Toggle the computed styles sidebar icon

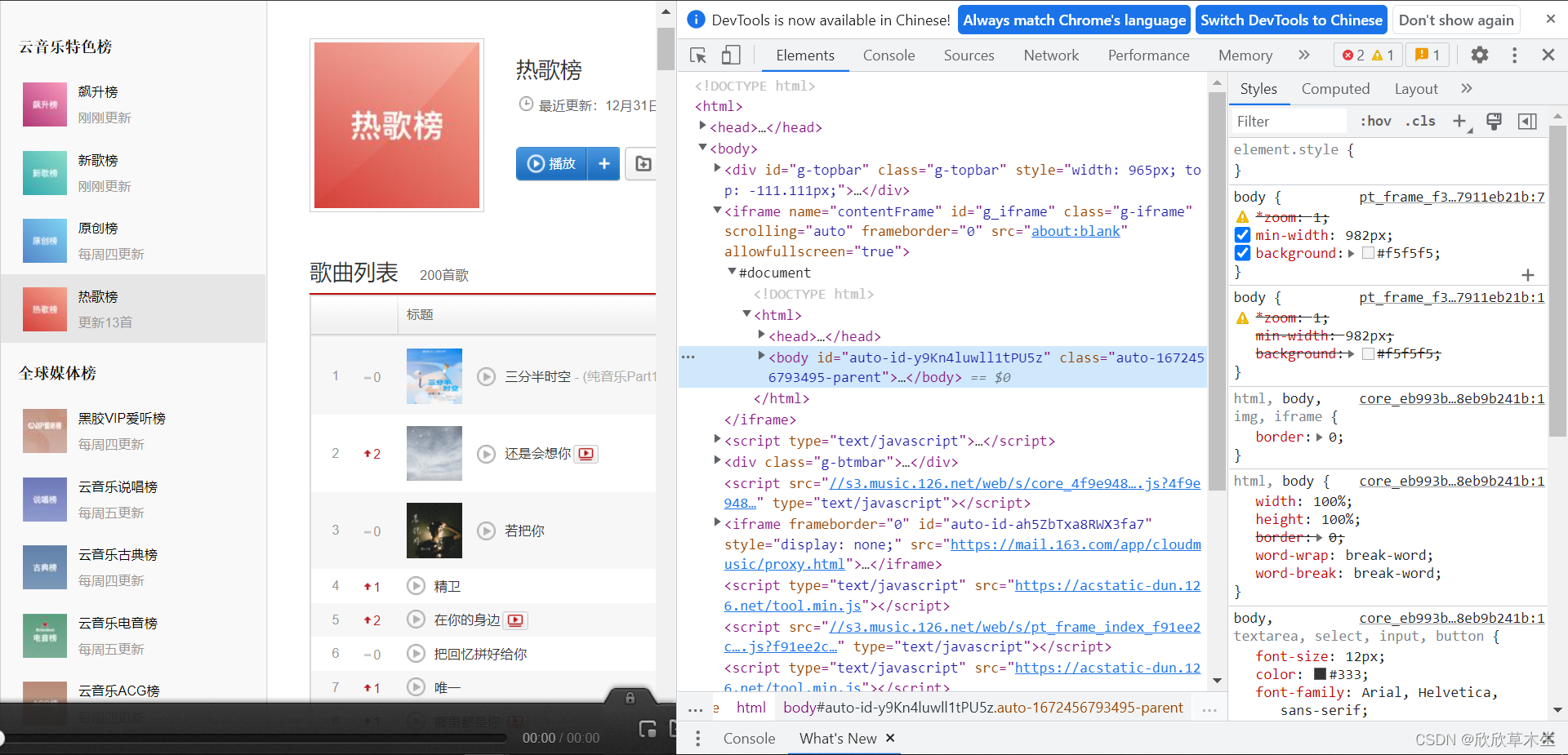pos(1527,122)
